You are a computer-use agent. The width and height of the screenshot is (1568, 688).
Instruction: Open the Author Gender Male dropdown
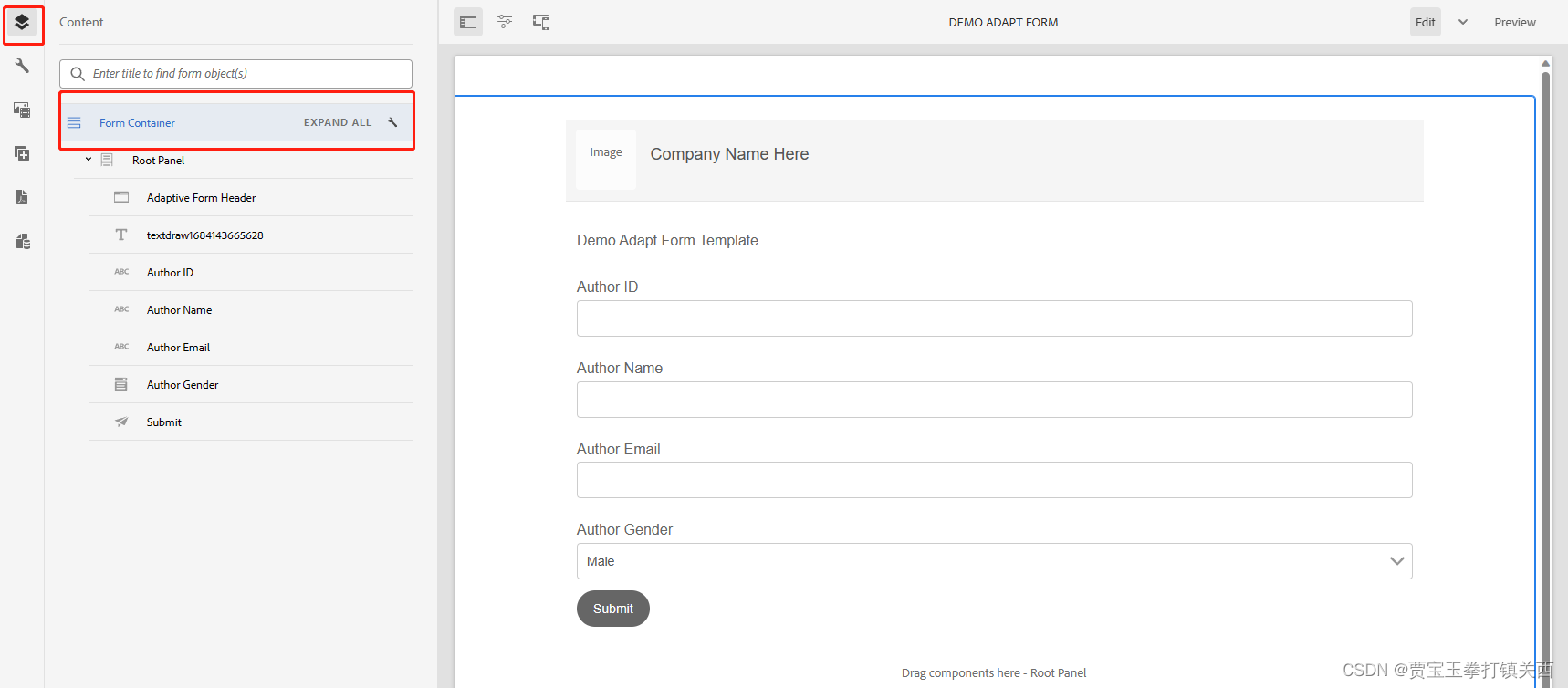[994, 561]
